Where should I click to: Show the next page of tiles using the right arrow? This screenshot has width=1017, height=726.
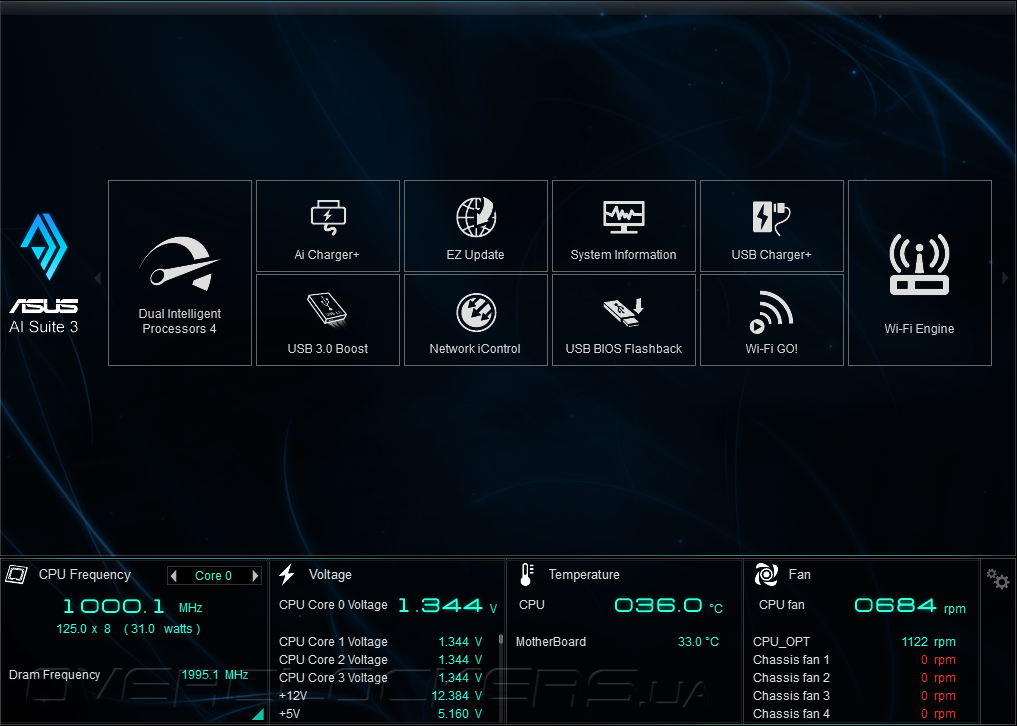tap(1005, 278)
